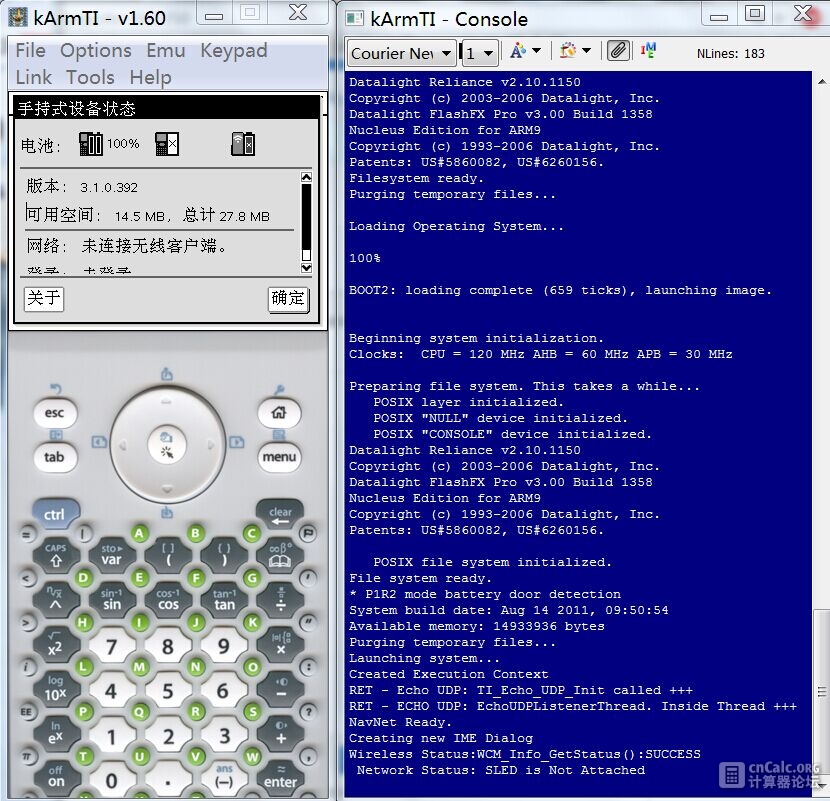Open the File menu in kArmTI
This screenshot has height=801, width=830.
pos(30,51)
